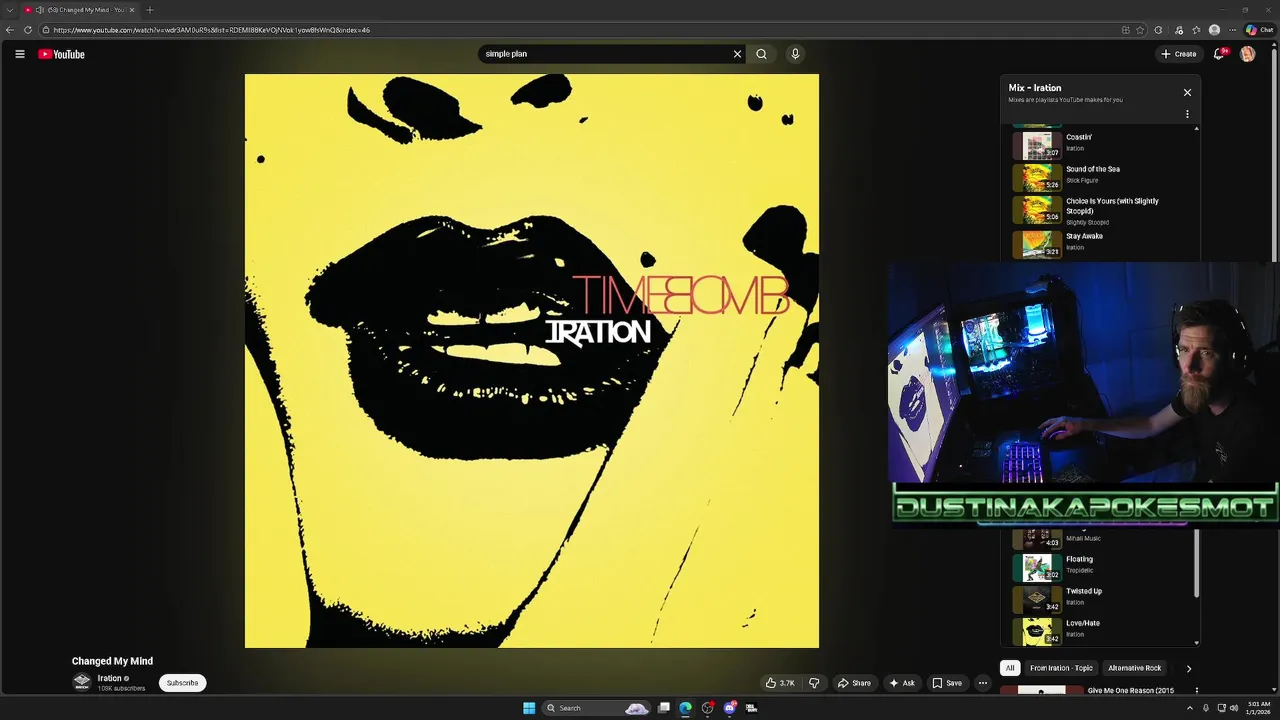Open the Create button menu
This screenshot has width=1280, height=720.
[1179, 54]
